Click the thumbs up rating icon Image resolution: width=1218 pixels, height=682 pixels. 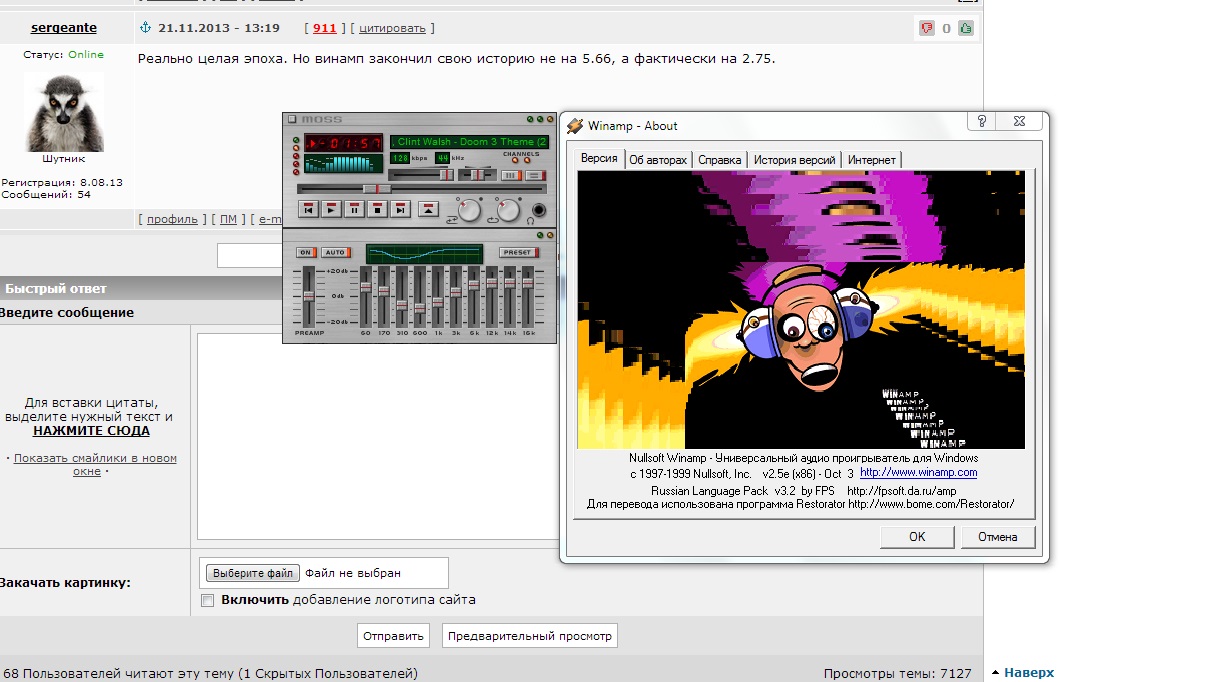tap(966, 28)
